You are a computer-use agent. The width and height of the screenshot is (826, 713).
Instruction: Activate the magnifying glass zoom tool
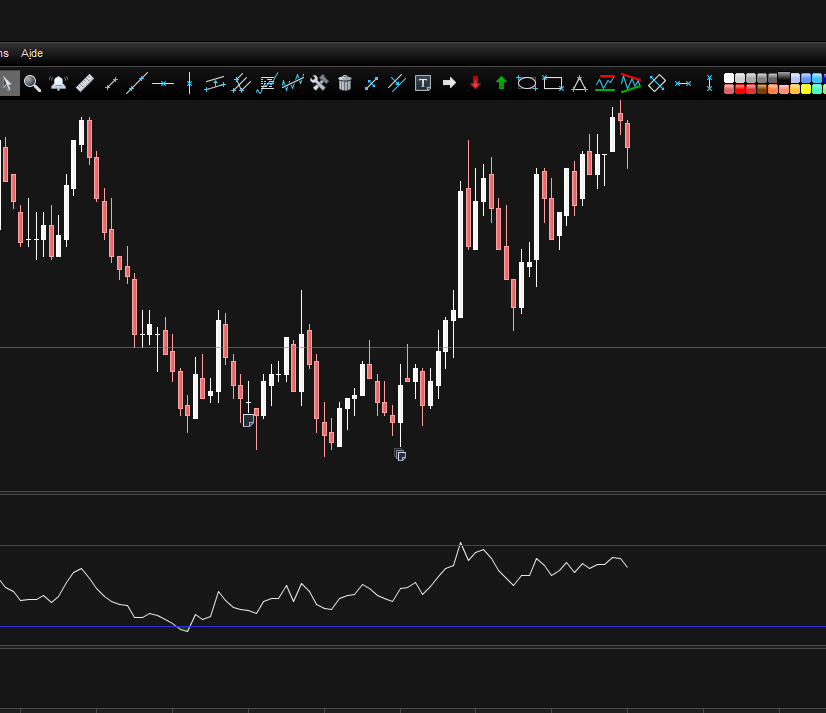32,83
